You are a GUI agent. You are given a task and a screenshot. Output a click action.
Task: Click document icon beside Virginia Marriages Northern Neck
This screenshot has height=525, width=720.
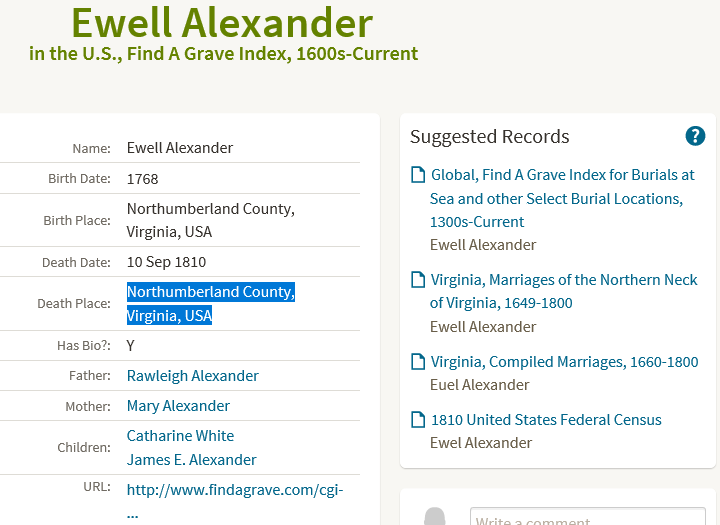click(x=418, y=279)
